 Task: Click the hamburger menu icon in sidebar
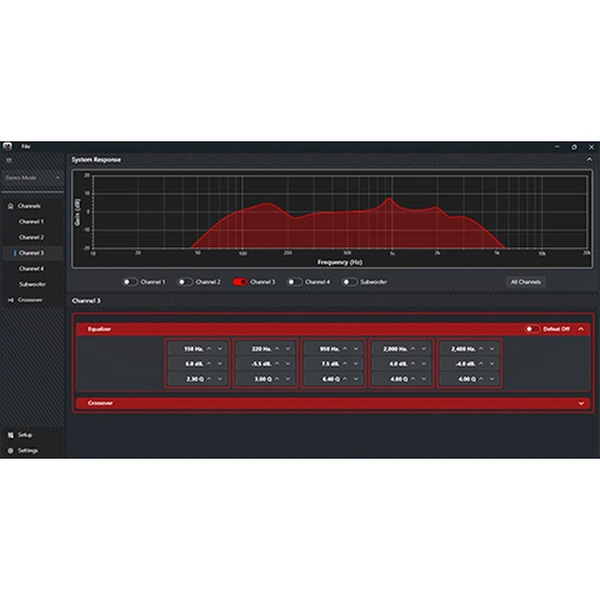pos(9,159)
